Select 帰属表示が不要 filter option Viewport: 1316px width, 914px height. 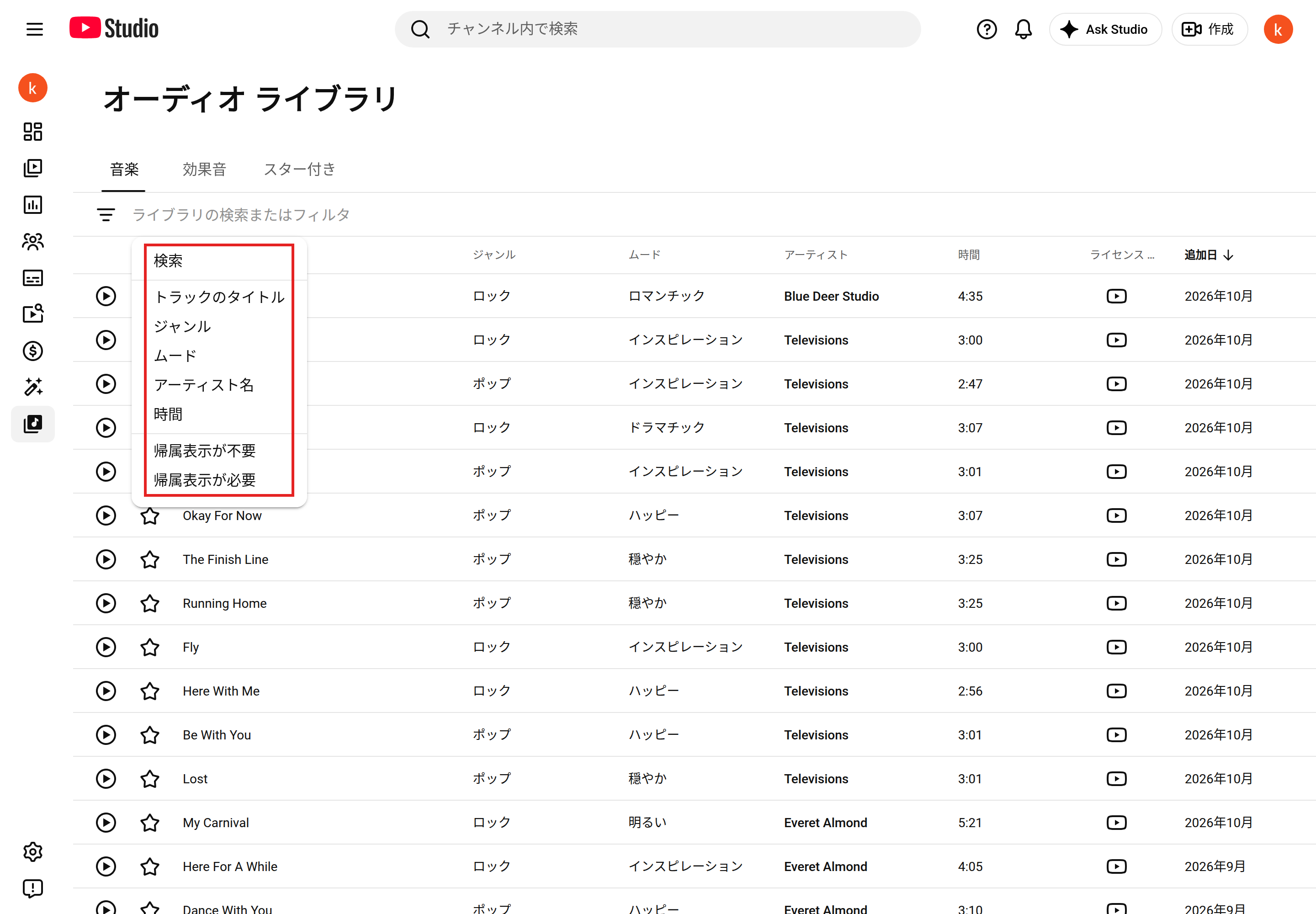(x=219, y=451)
